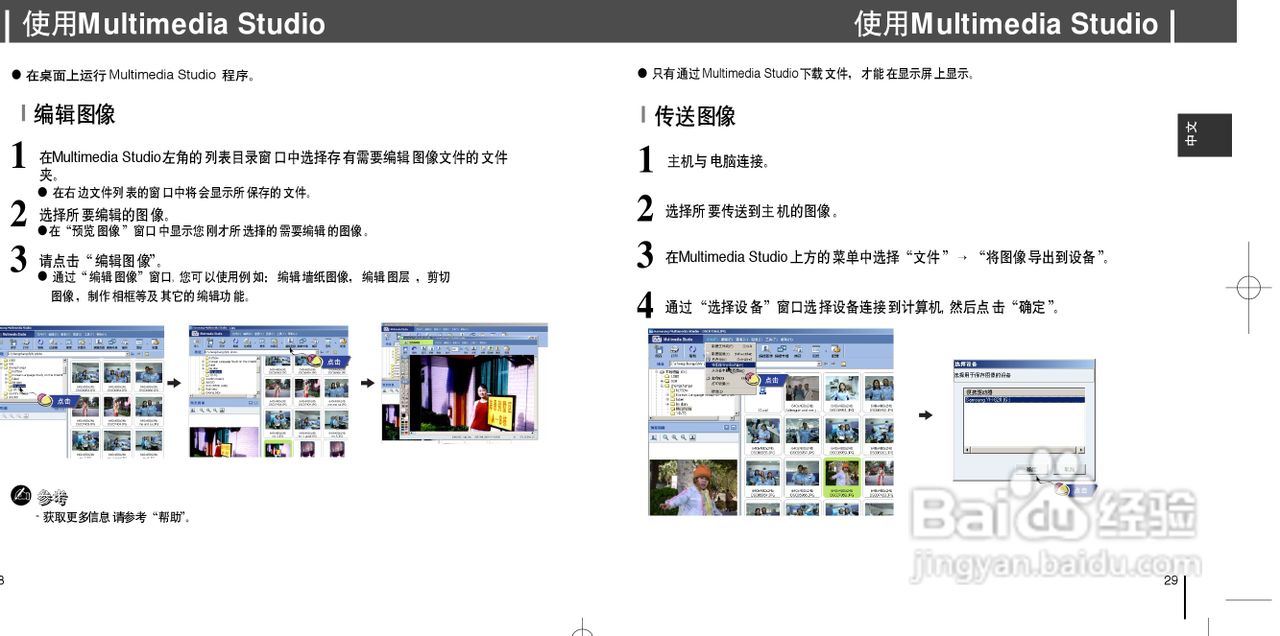Open the File menu in transfer screenshot's menu bar
Image resolution: width=1280 pixels, height=636 pixels.
coord(714,339)
